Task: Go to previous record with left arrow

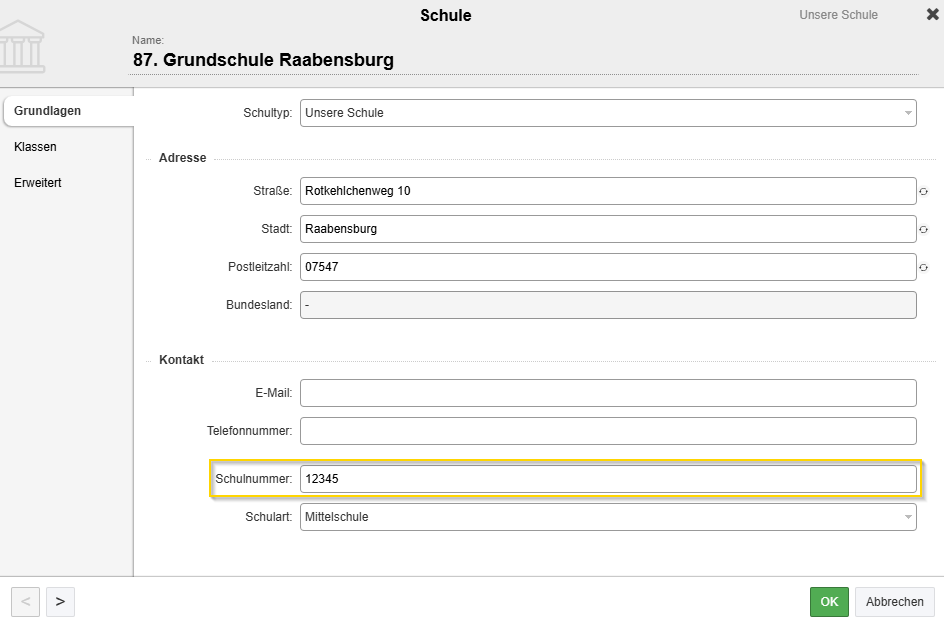Action: (x=26, y=601)
